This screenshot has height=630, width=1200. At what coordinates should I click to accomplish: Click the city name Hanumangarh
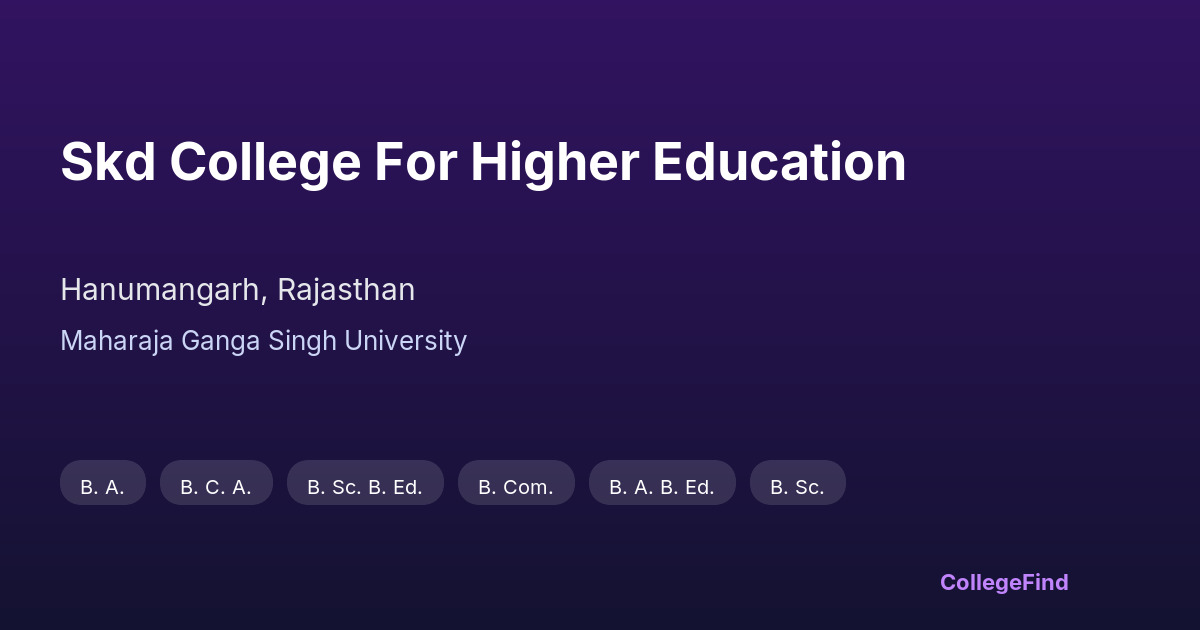164,290
